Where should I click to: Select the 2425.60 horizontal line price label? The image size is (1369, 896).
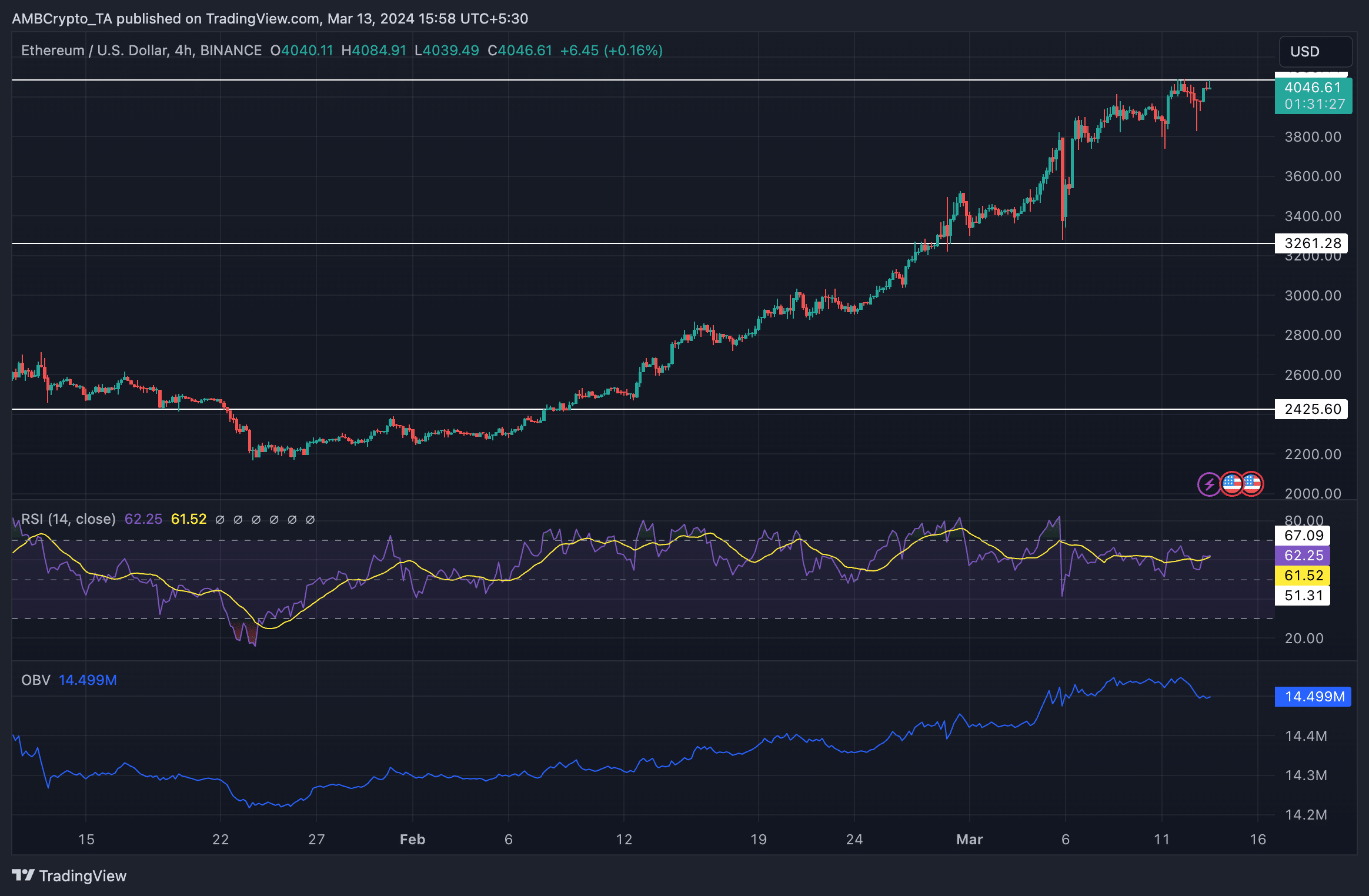coord(1311,409)
